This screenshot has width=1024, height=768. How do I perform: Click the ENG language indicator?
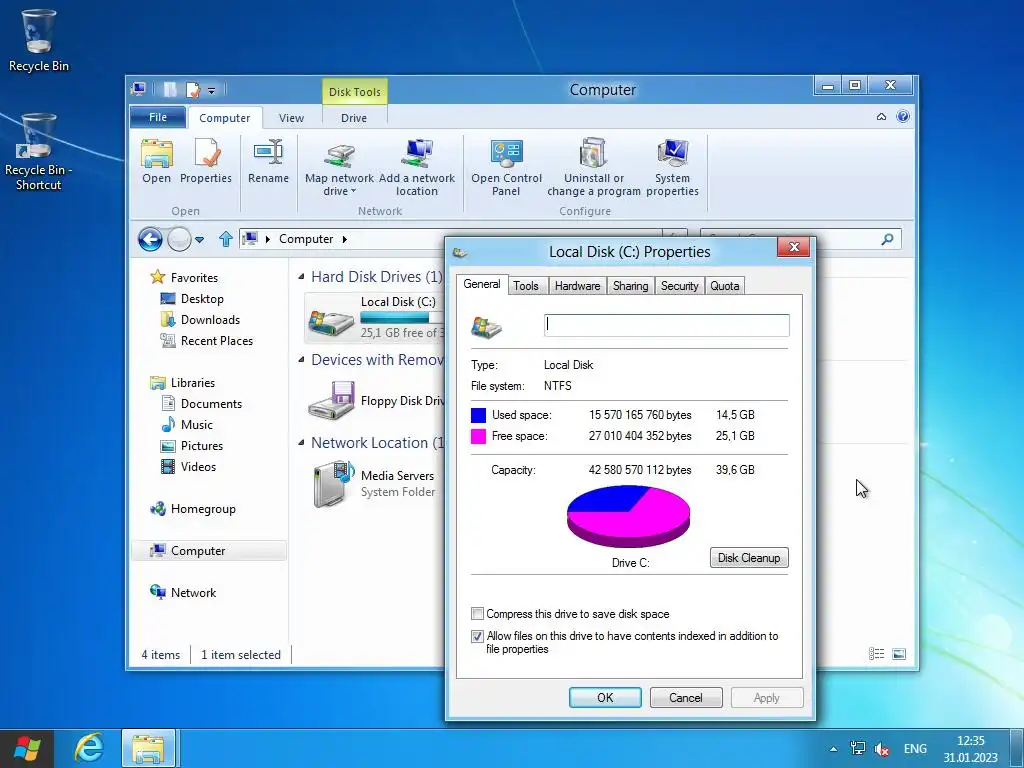click(915, 749)
